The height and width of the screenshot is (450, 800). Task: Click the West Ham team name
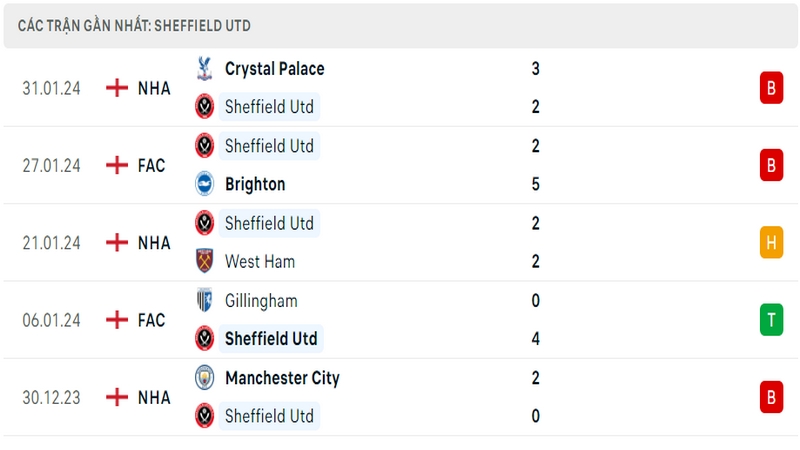pos(260,262)
